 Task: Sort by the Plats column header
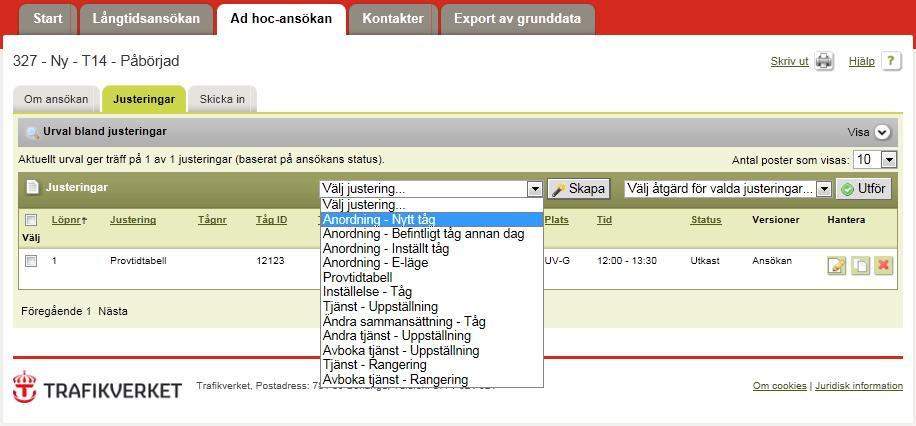[557, 220]
